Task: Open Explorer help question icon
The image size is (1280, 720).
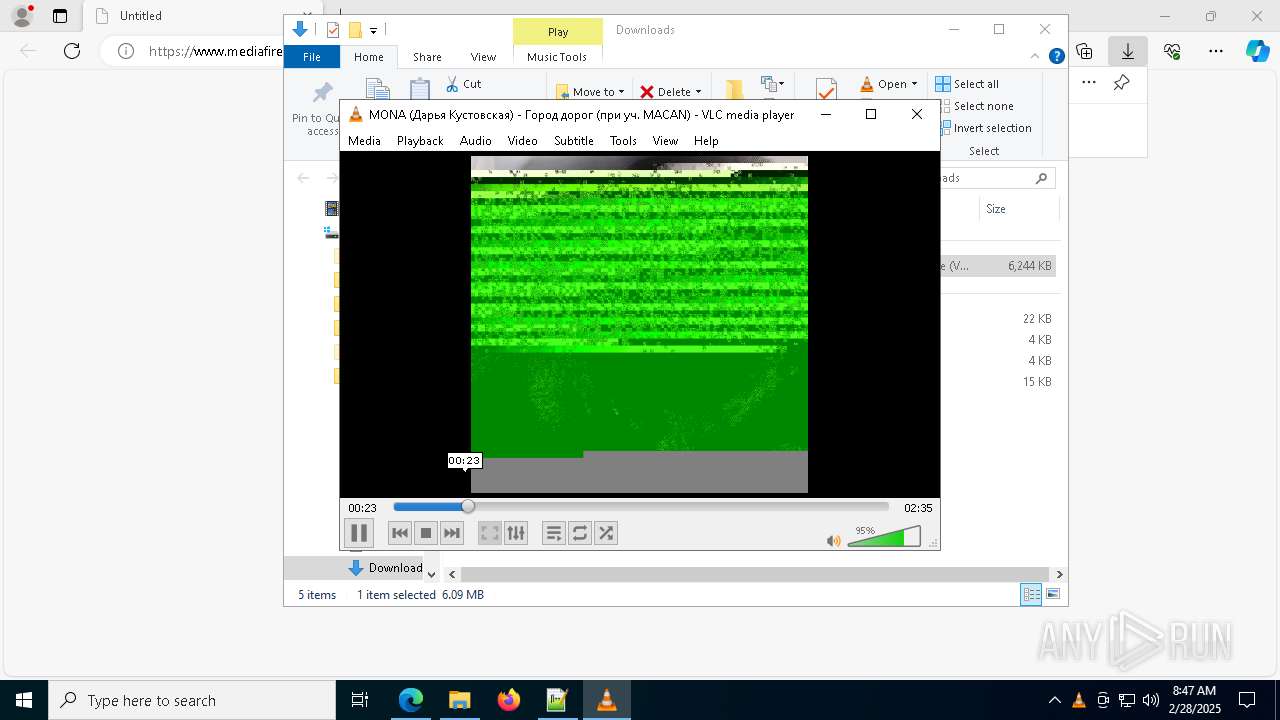Action: [x=1056, y=56]
